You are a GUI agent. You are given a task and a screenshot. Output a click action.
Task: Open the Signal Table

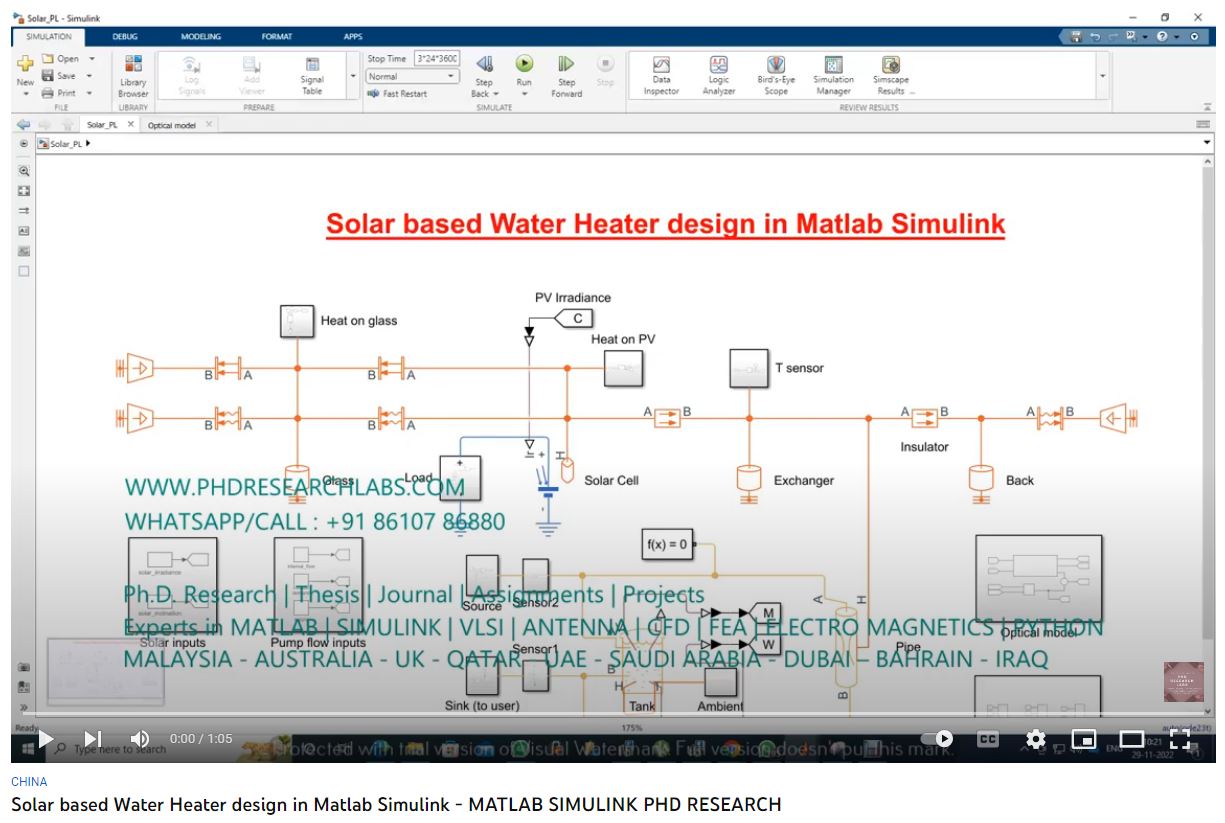(312, 74)
